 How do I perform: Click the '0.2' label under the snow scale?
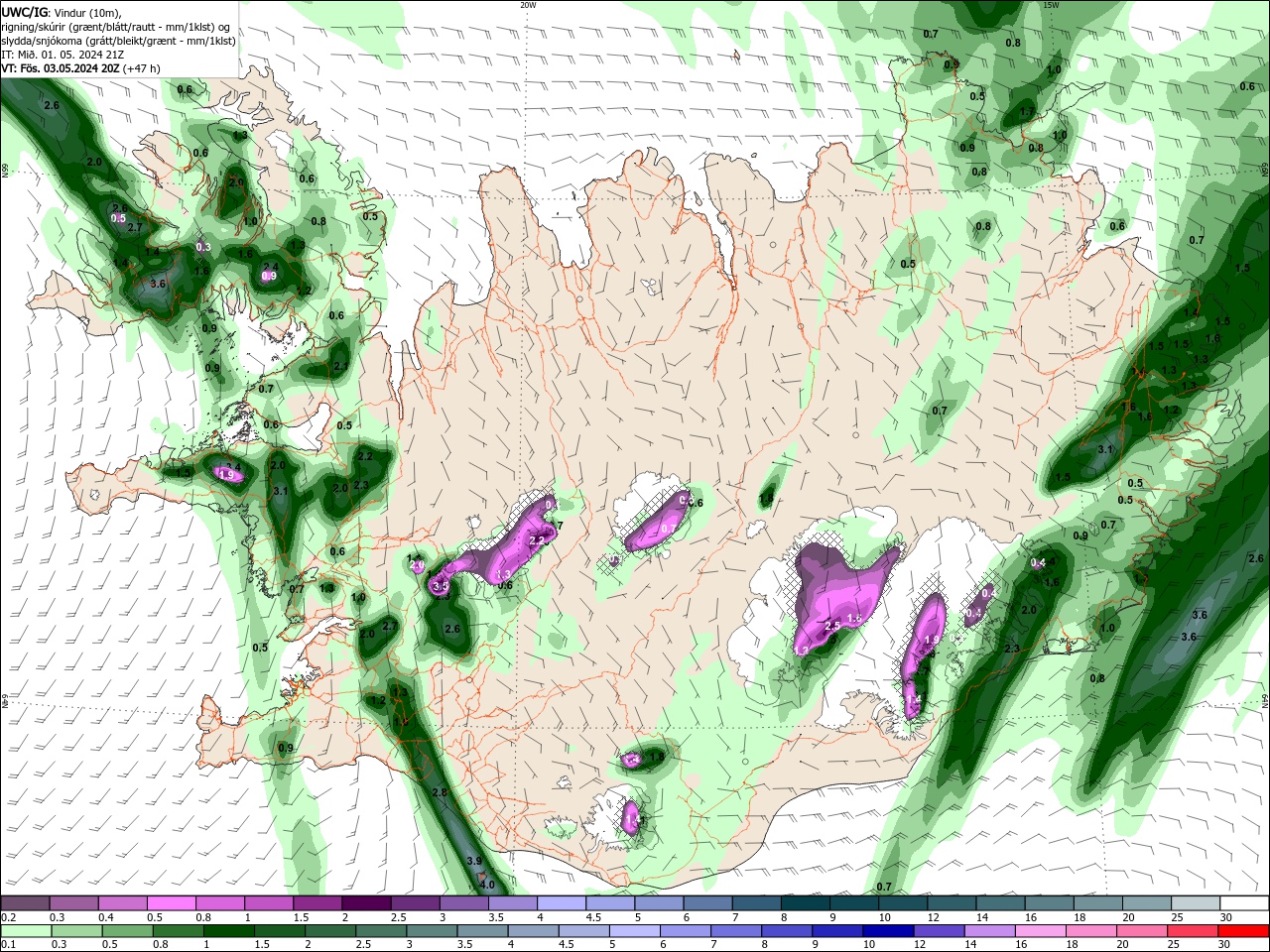click(x=8, y=917)
